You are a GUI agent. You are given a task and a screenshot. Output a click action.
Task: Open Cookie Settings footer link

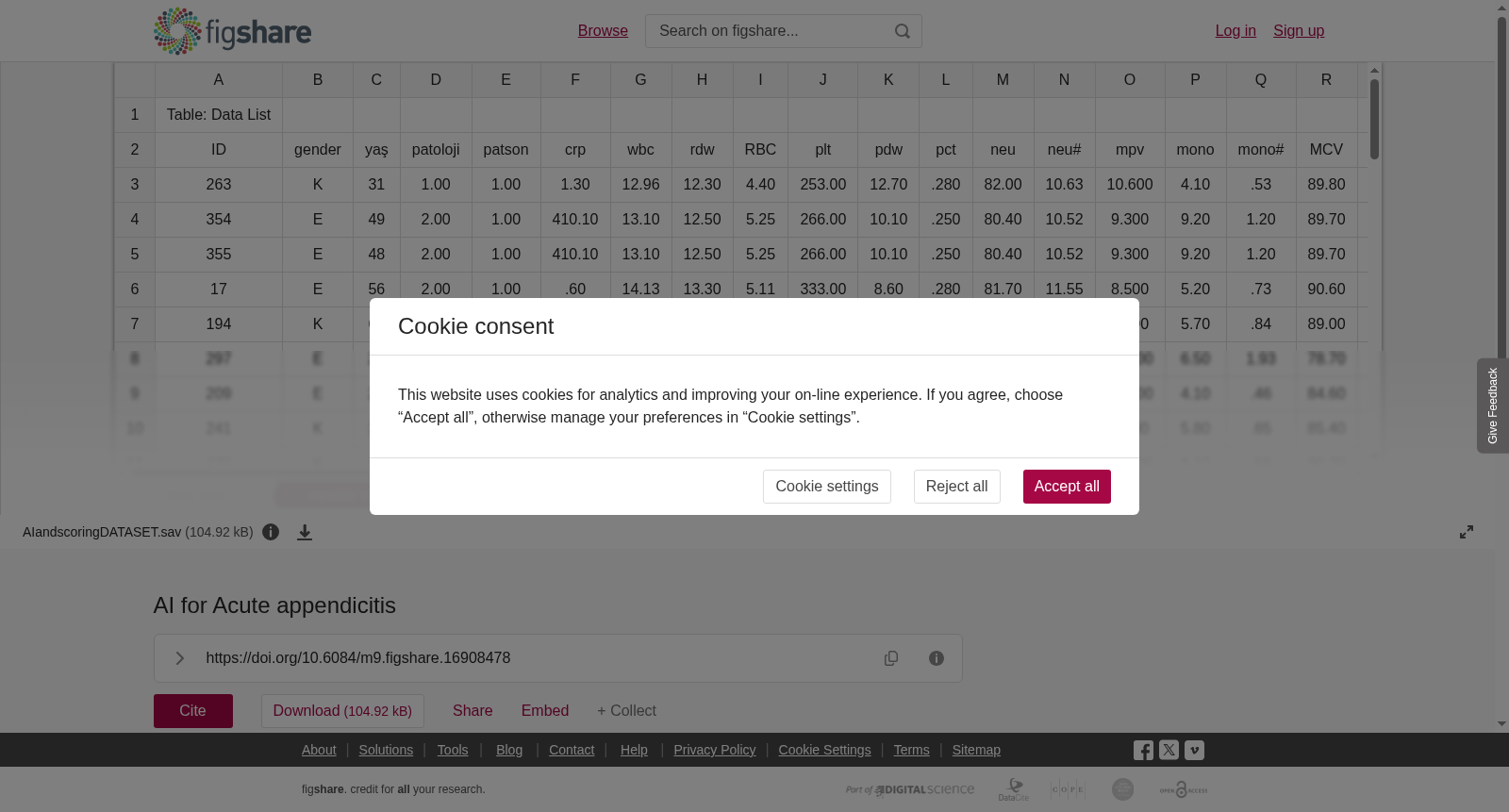pyautogui.click(x=824, y=750)
